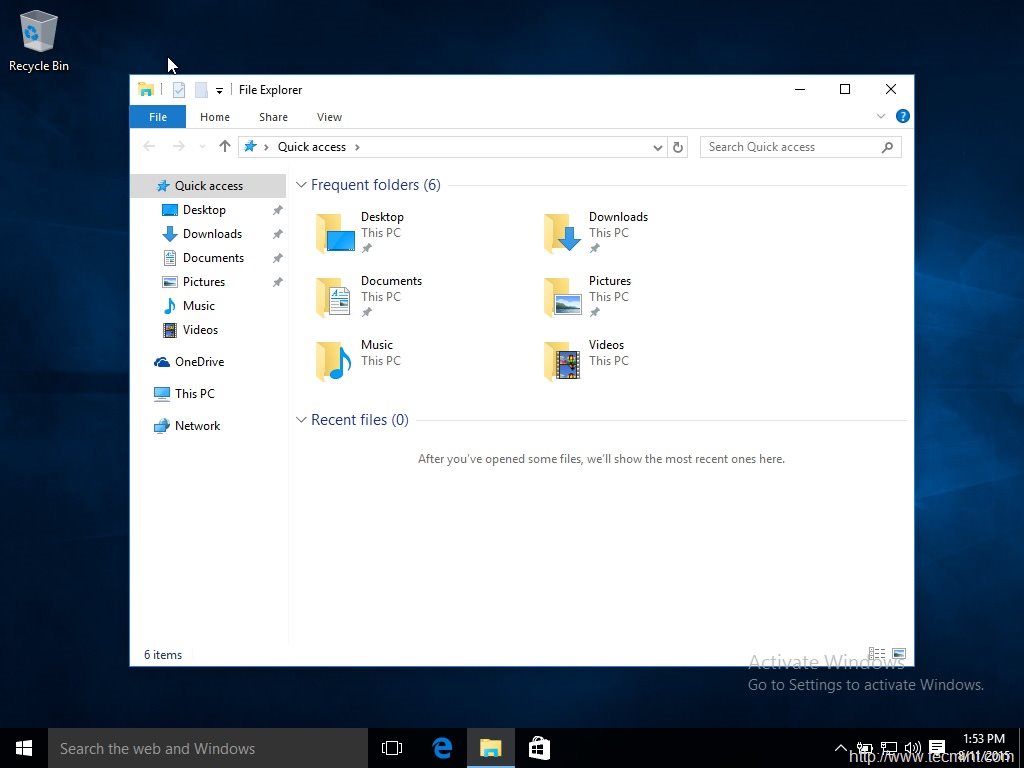
Task: Expand the Recent files section
Action: click(x=301, y=420)
